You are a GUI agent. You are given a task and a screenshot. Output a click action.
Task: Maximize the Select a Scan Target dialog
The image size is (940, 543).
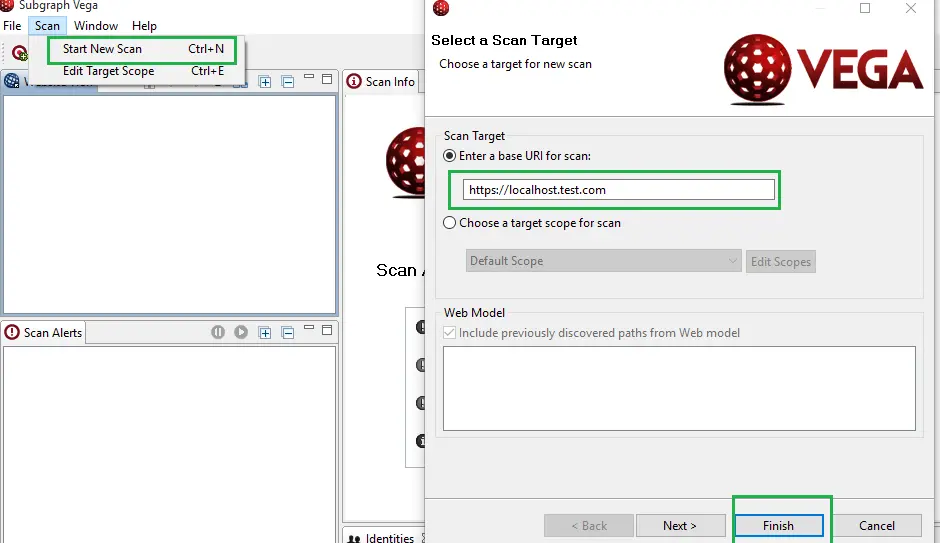click(x=865, y=8)
